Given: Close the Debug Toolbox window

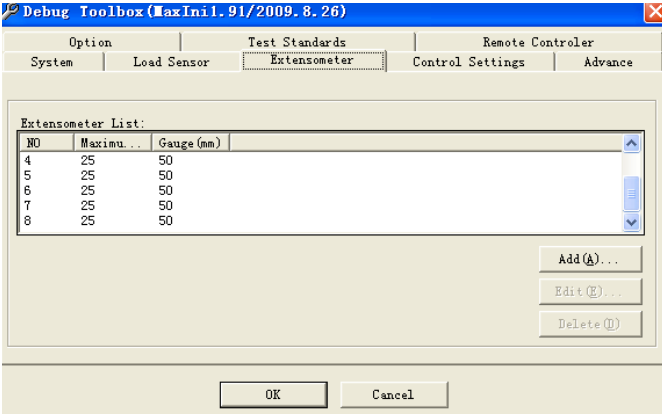Looking at the screenshot, I should [x=652, y=13].
